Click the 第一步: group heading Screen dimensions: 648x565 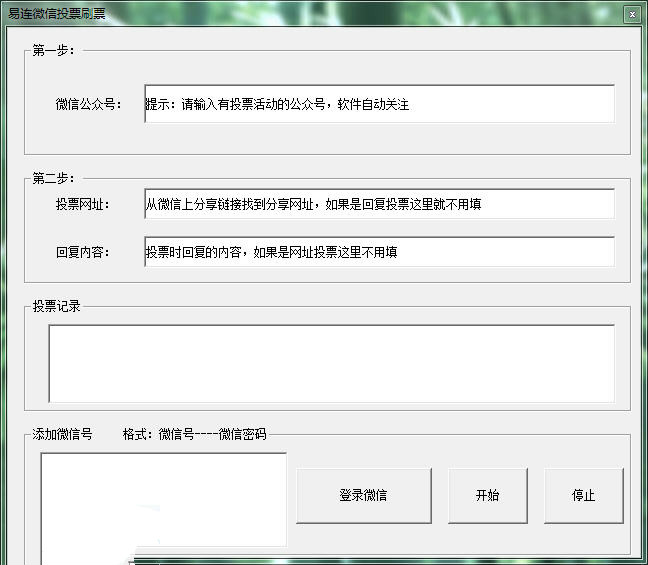[54, 50]
